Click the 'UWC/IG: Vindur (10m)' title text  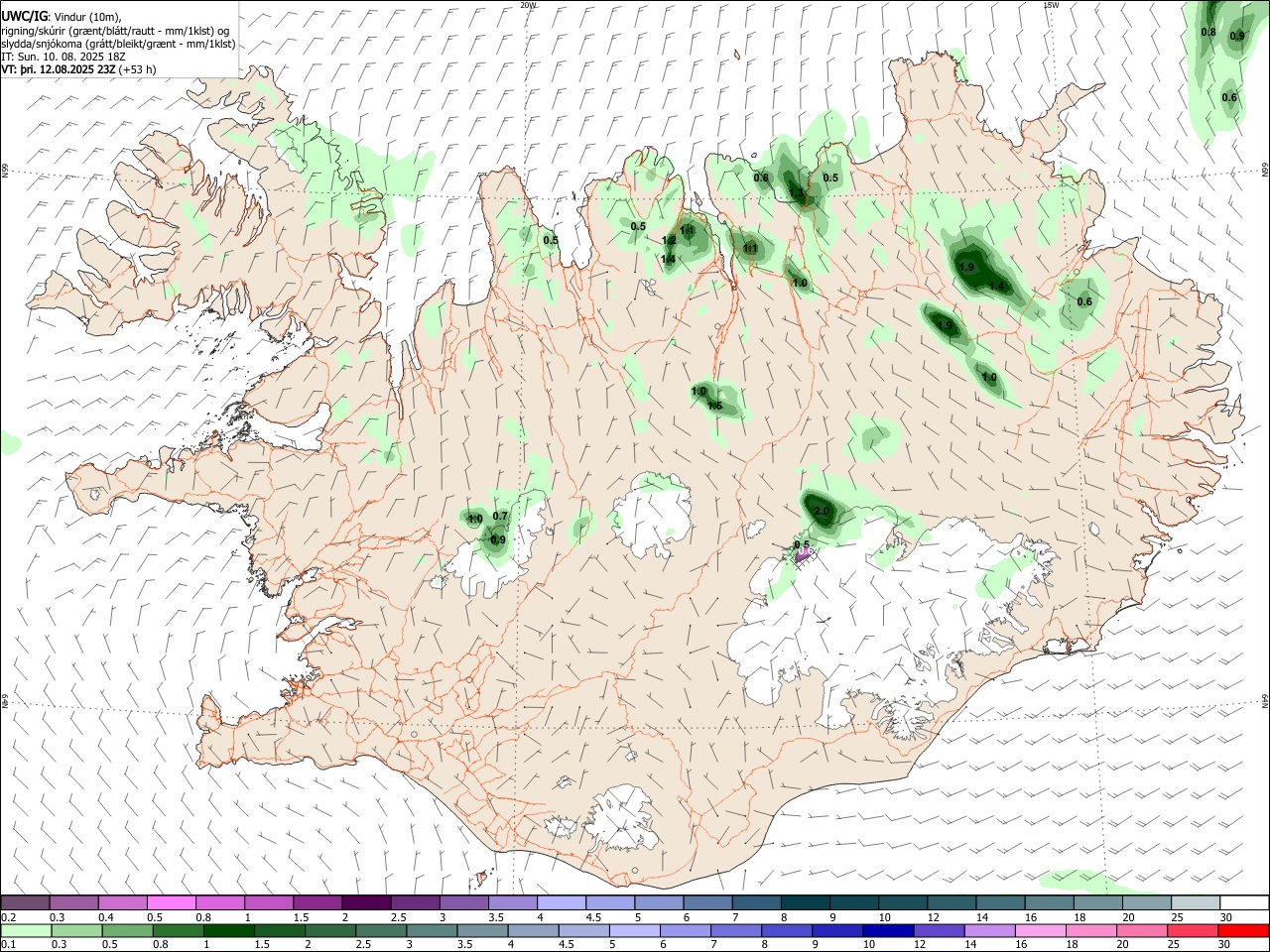click(62, 16)
